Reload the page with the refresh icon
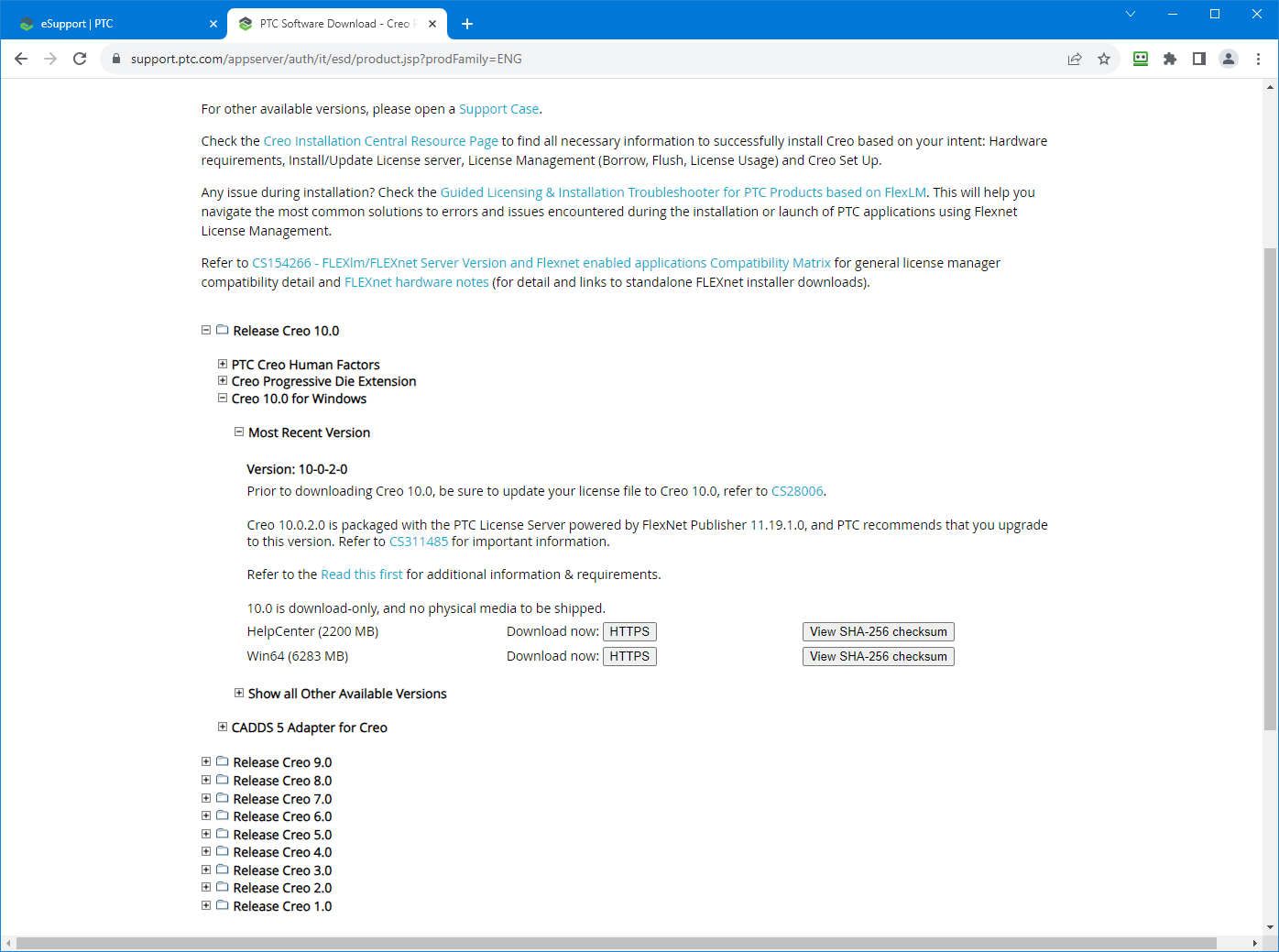The image size is (1279, 952). point(80,59)
